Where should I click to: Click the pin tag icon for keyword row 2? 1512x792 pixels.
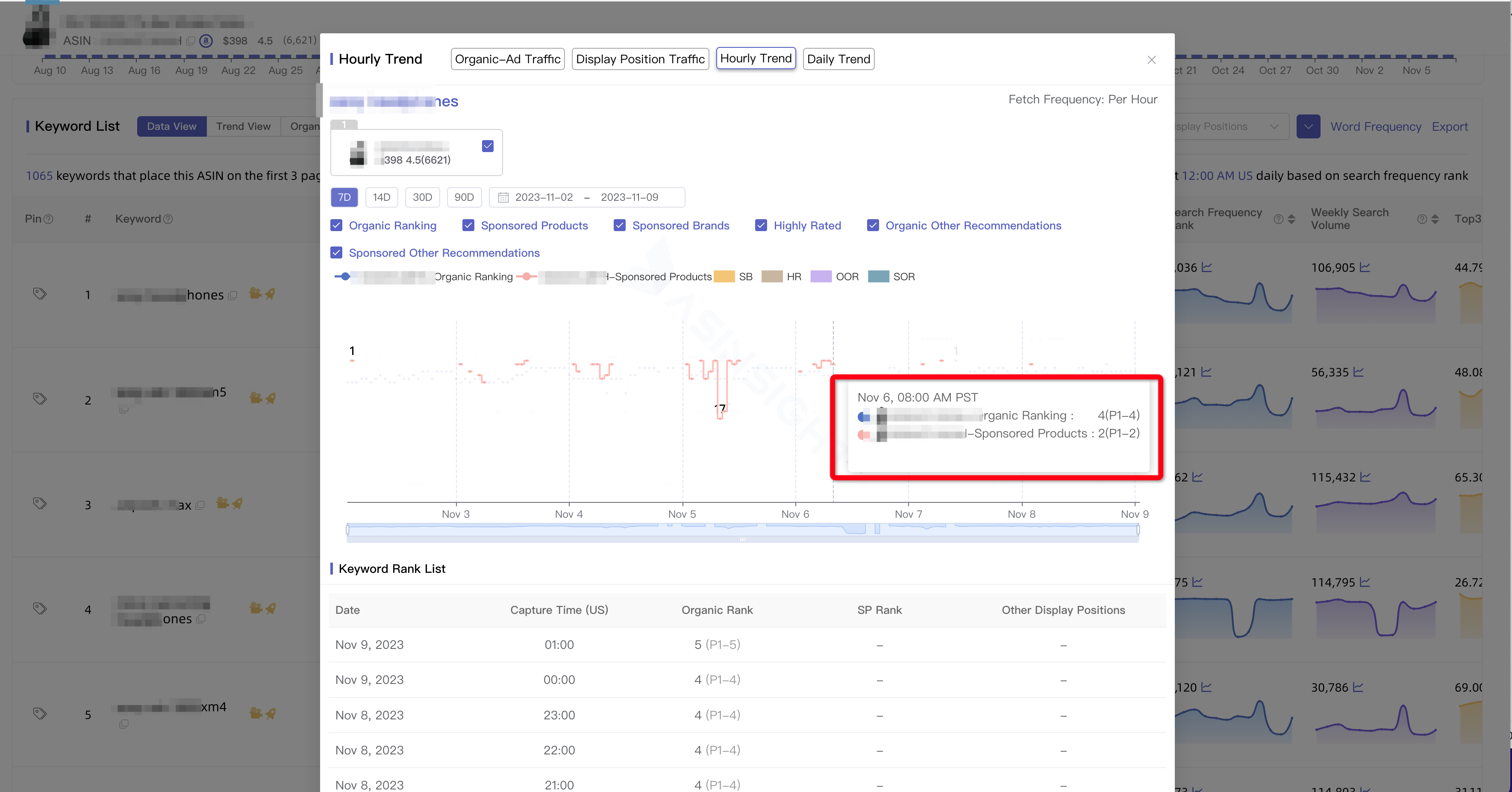tap(39, 399)
